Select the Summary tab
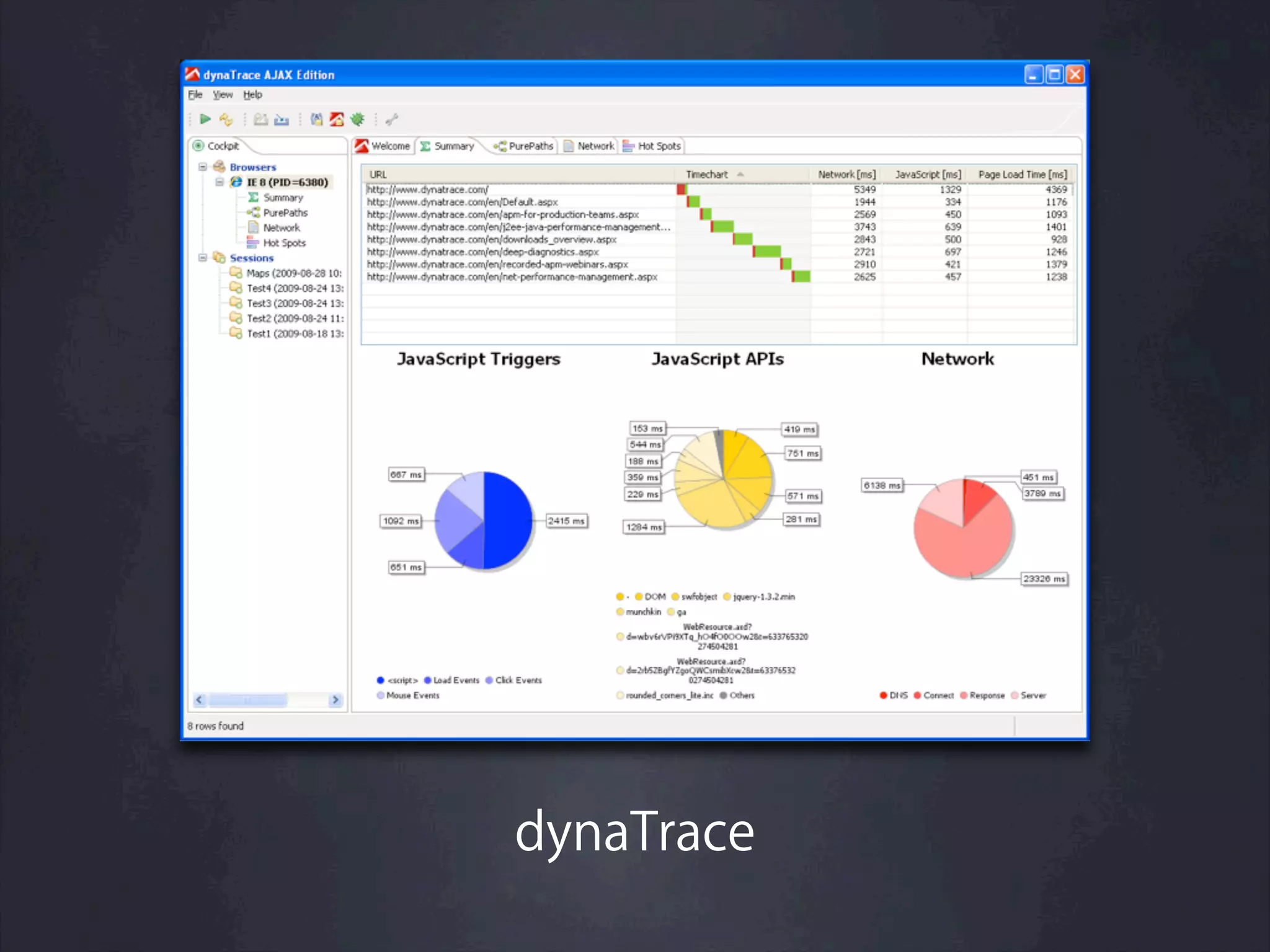This screenshot has width=1270, height=952. click(448, 146)
